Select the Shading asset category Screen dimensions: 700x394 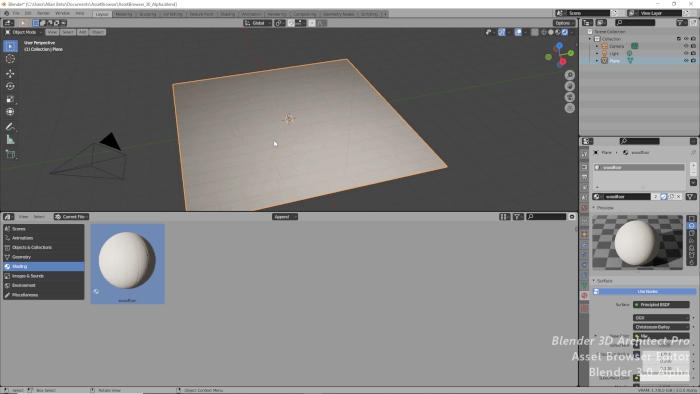[43, 266]
